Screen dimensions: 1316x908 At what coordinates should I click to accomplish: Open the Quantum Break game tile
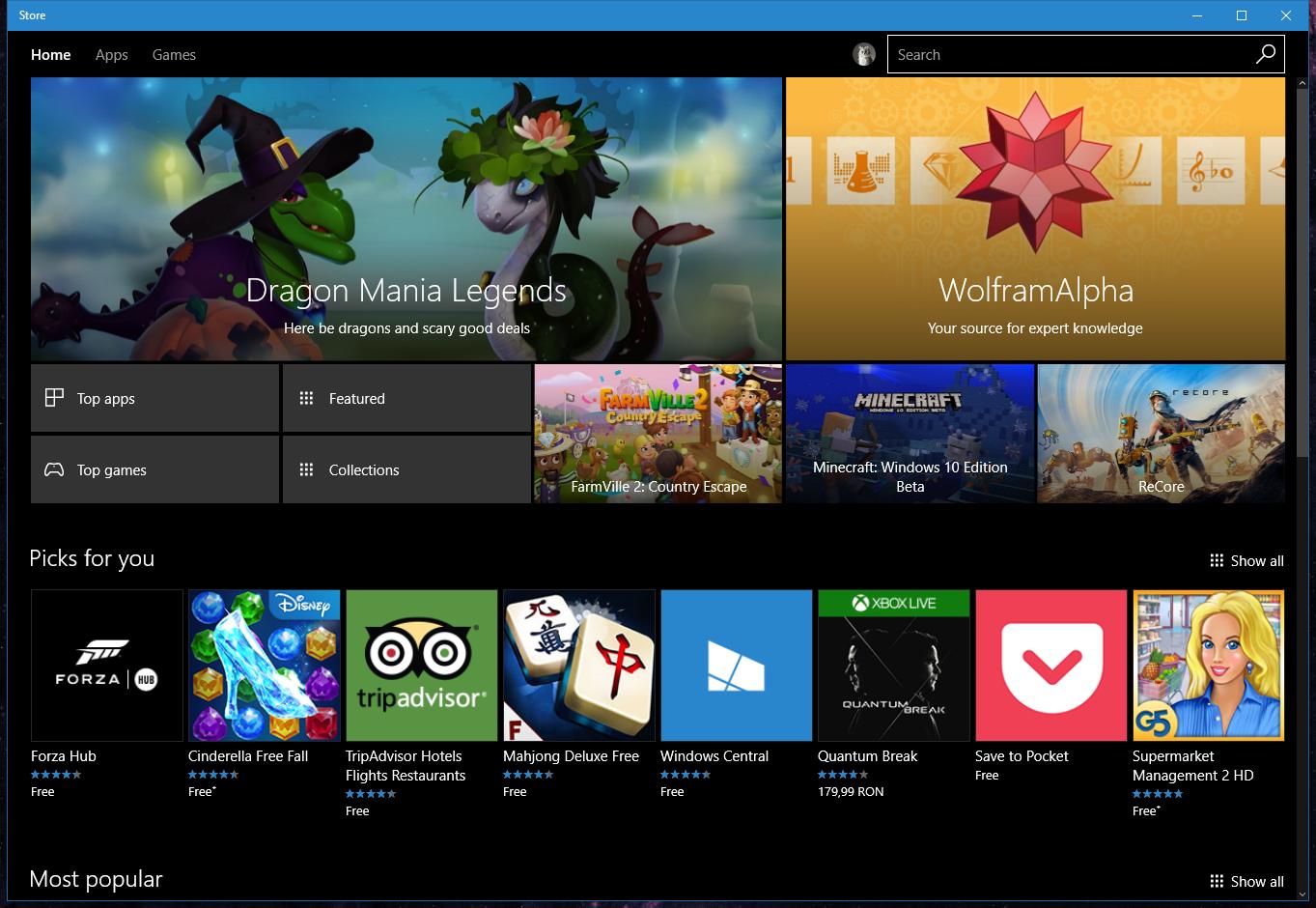coord(894,666)
